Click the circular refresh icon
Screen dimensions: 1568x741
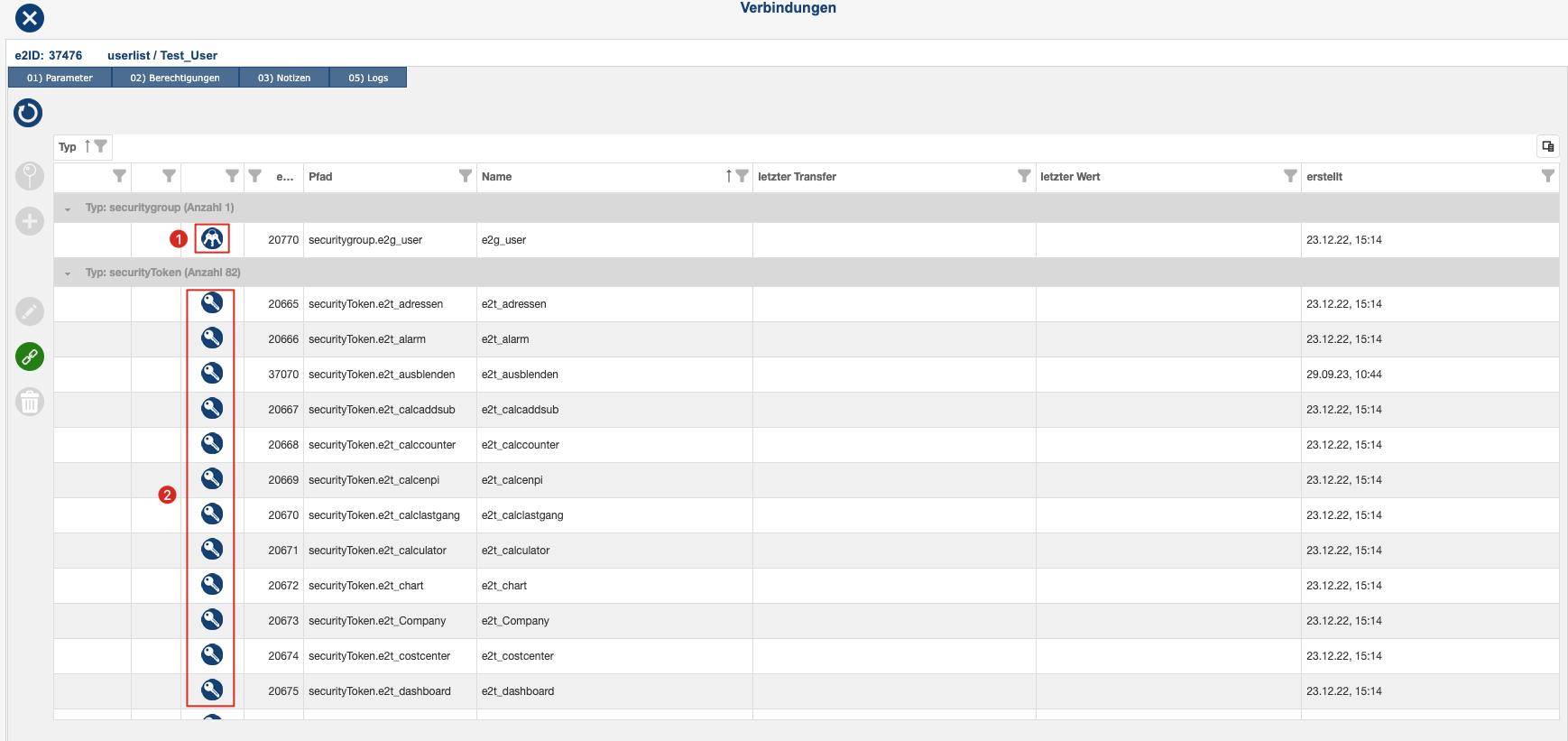pyautogui.click(x=28, y=113)
